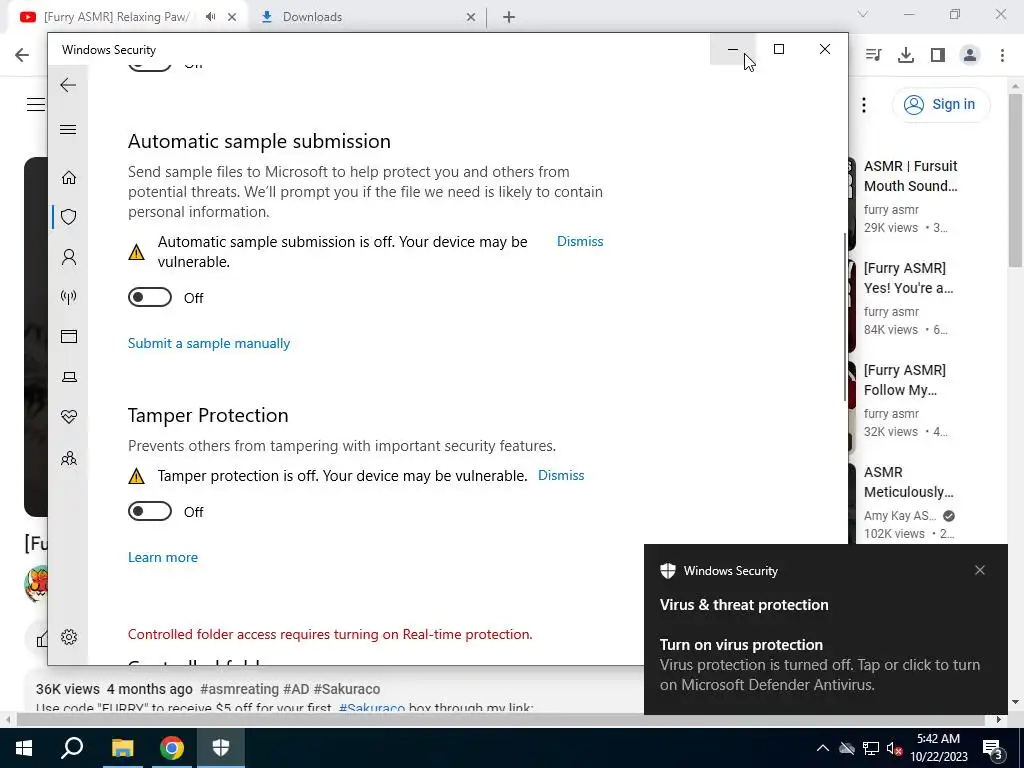The width and height of the screenshot is (1024, 768).
Task: Toggle Chrome side panel icon
Action: click(x=938, y=55)
